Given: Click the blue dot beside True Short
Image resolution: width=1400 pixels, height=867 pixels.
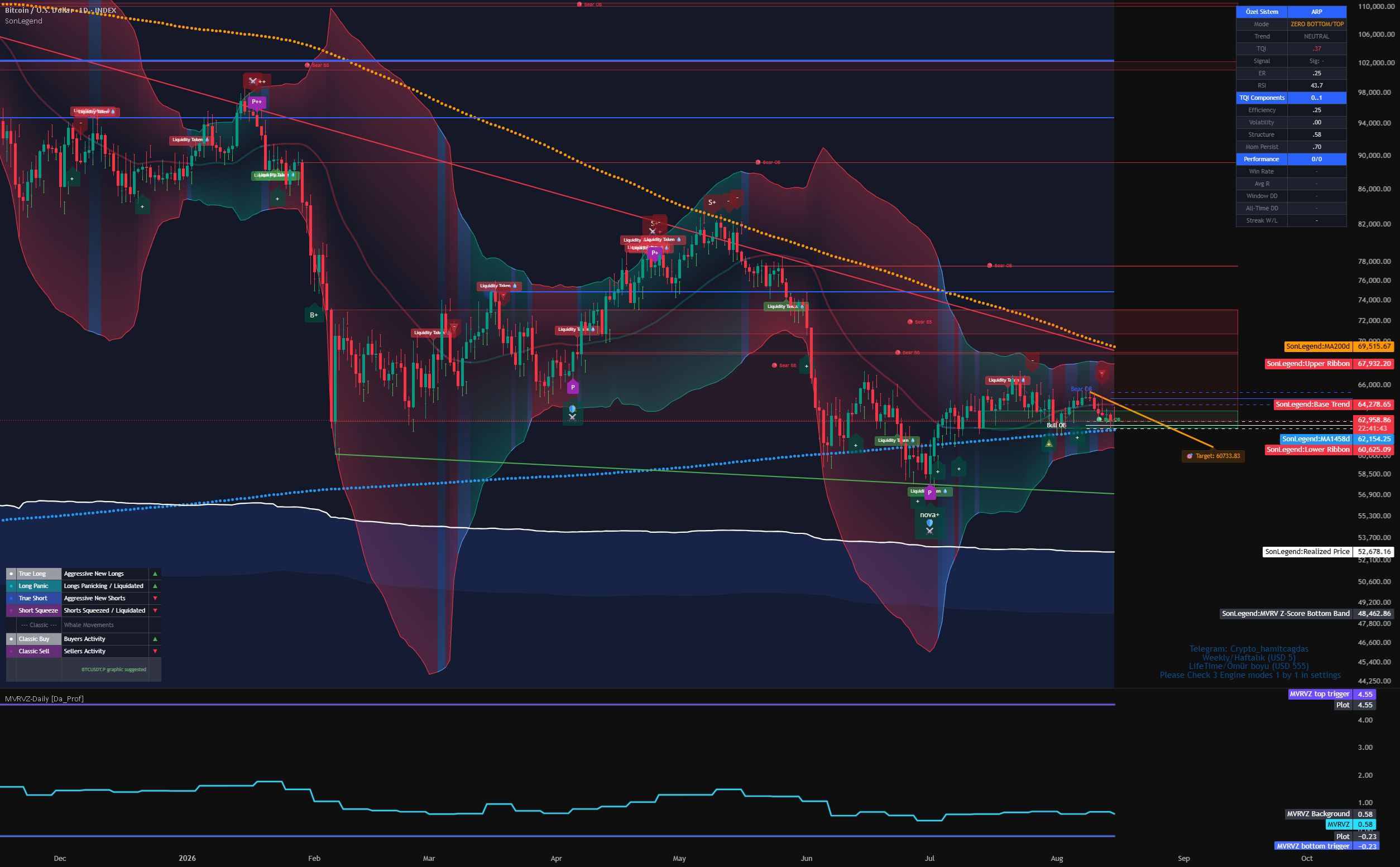Looking at the screenshot, I should coord(11,598).
